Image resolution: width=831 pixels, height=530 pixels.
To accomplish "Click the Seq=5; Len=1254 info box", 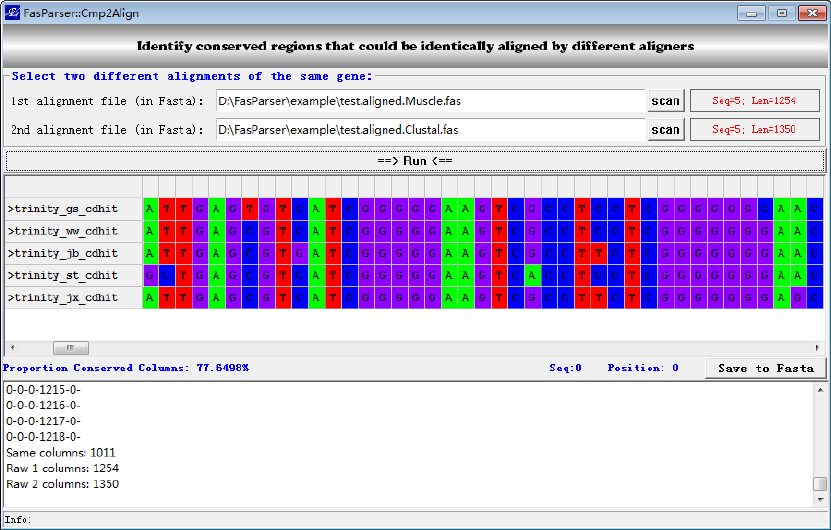I will click(755, 101).
